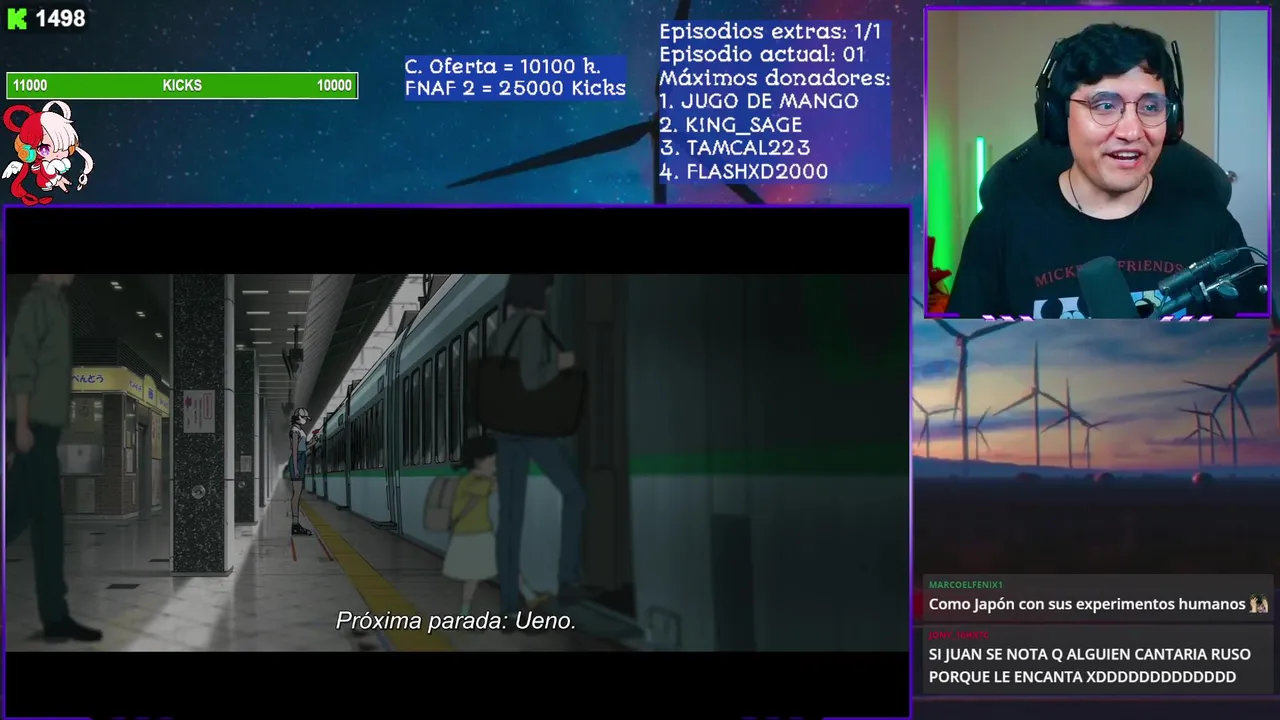Click the 'Episodio actual: 01' text
Viewport: 1280px width, 720px height.
click(761, 55)
